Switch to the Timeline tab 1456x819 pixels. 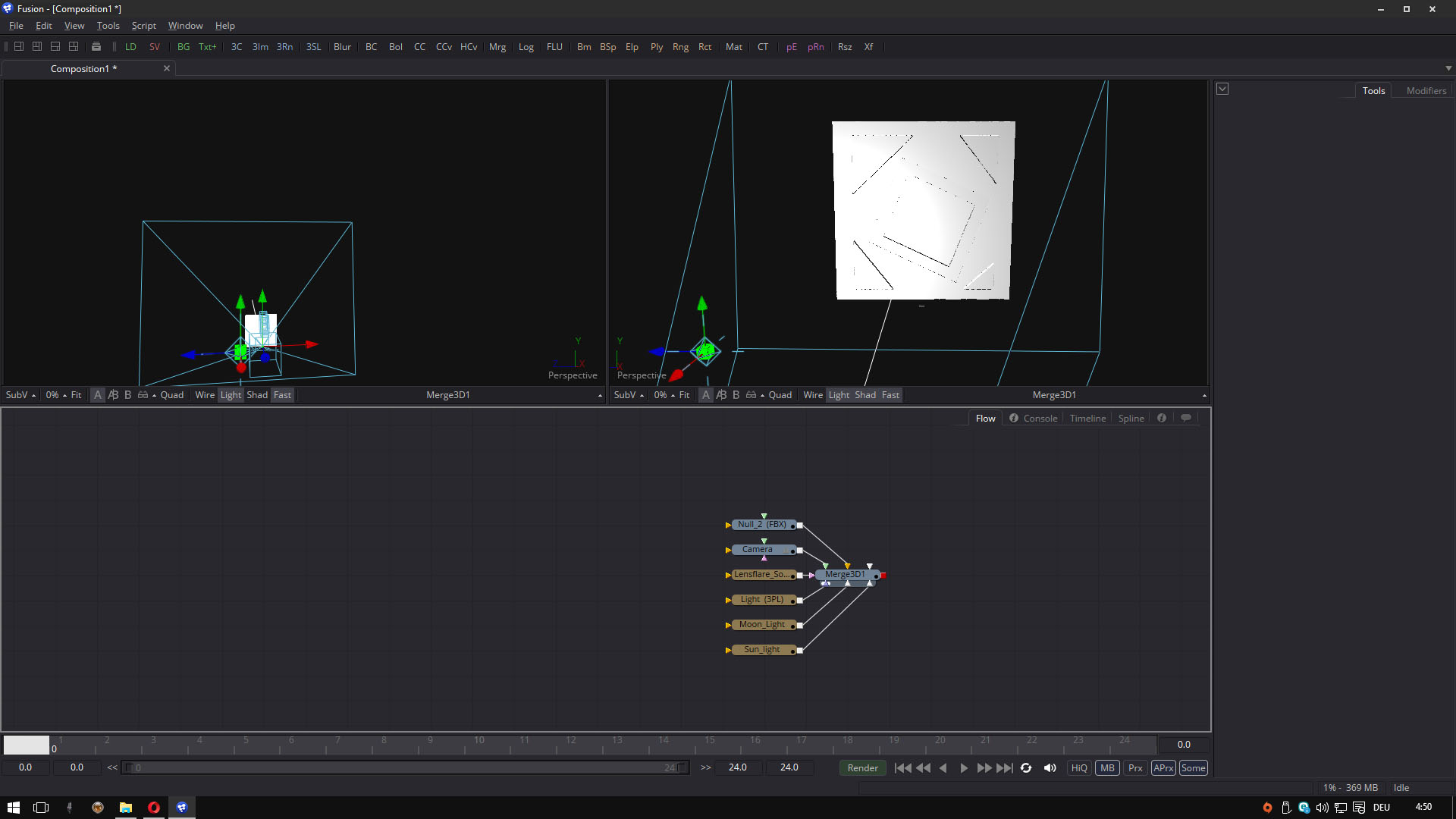(1087, 419)
